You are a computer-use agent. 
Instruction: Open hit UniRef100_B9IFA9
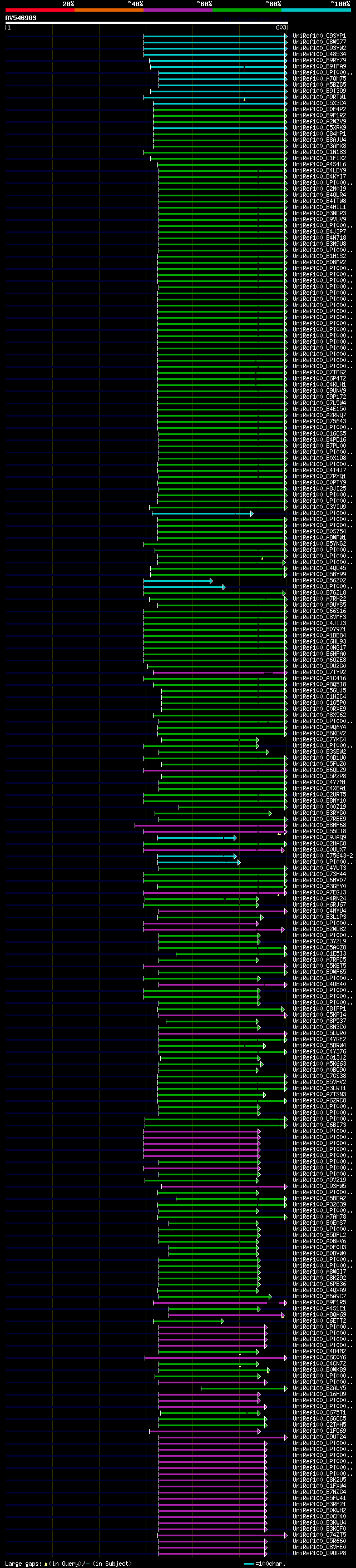pos(319,66)
